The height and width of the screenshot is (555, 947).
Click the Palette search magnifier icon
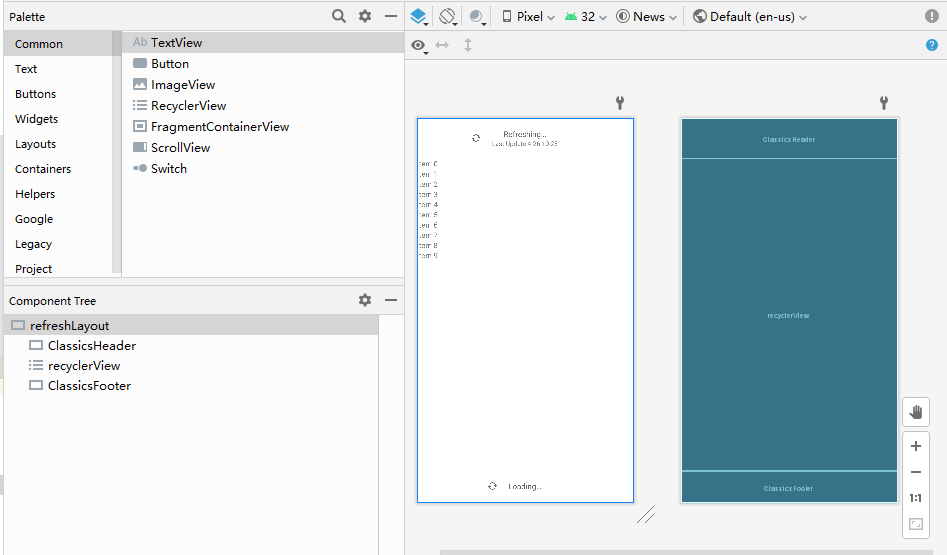tap(339, 16)
